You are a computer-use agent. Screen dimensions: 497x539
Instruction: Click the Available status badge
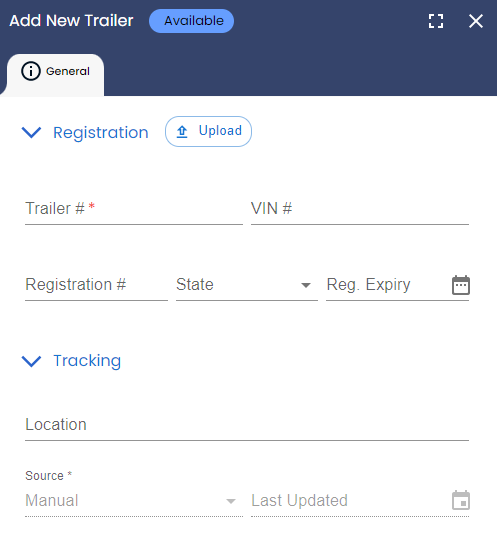(191, 21)
